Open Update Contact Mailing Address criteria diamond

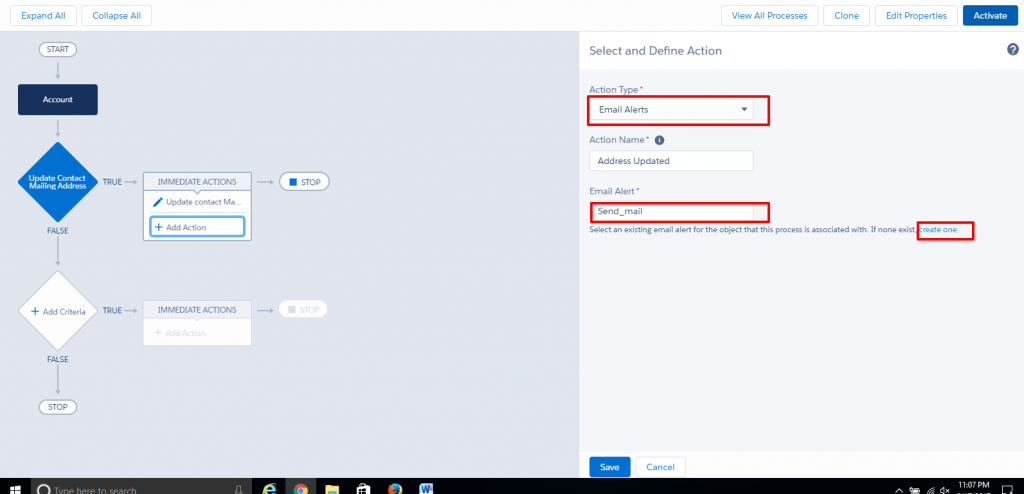coord(57,182)
